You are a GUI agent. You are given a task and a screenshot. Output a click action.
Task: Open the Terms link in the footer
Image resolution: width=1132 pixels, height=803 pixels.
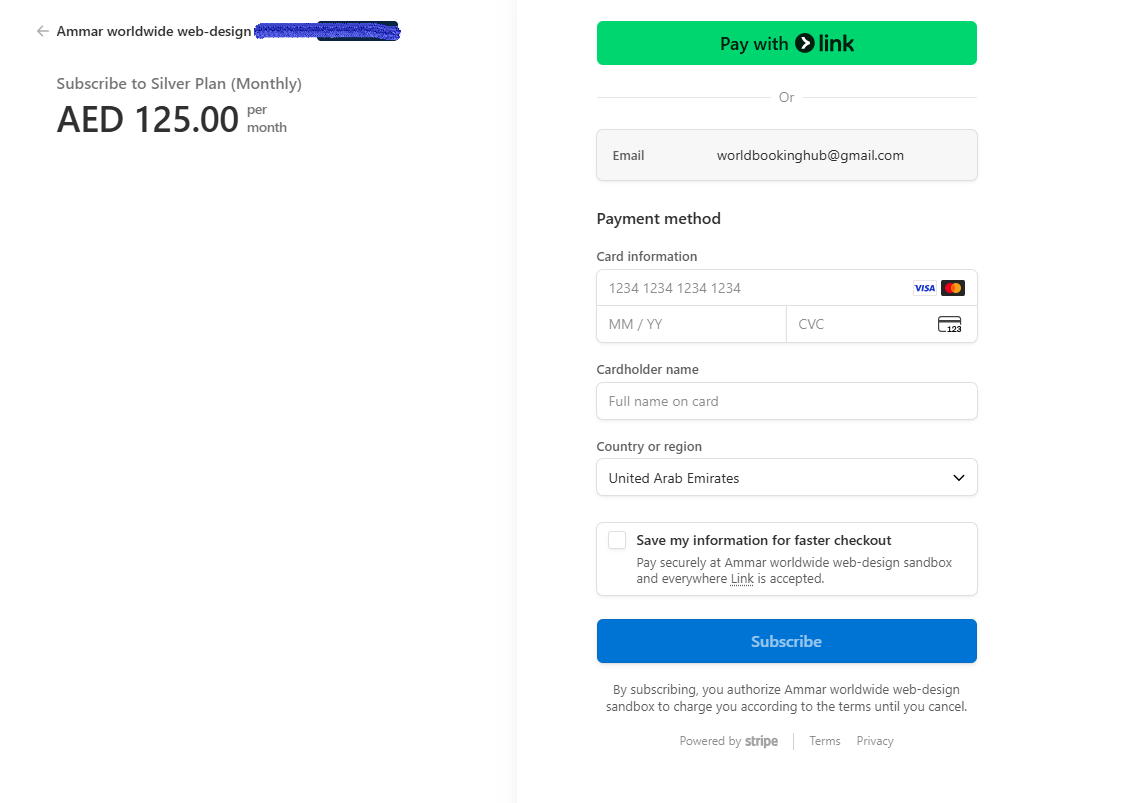(824, 741)
